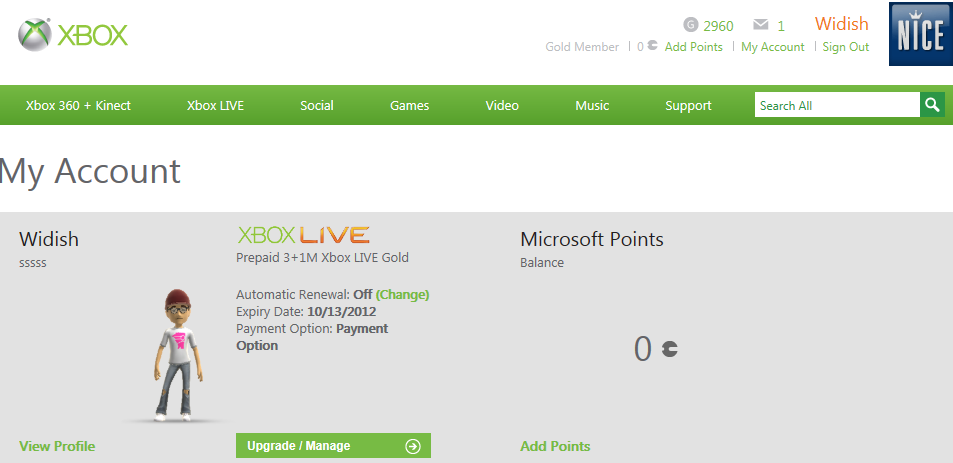Click the NICE gamer picture thumbnail
Screen dimensions: 953x463
pos(921,34)
